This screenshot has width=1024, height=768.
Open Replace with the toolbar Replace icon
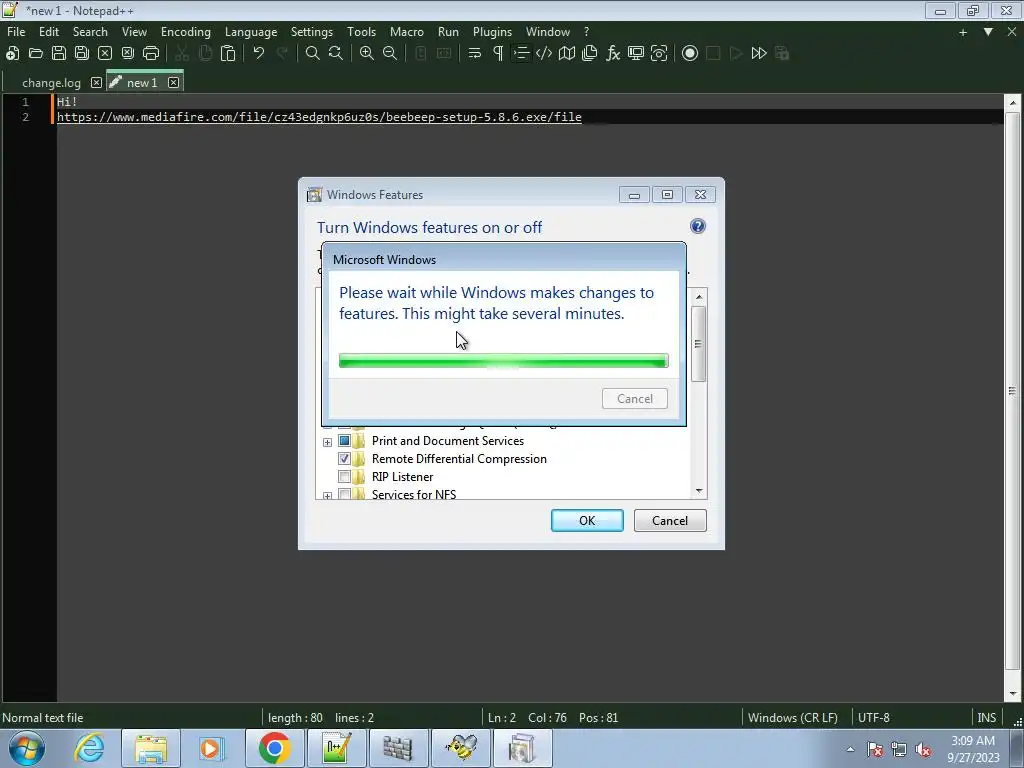tap(336, 54)
